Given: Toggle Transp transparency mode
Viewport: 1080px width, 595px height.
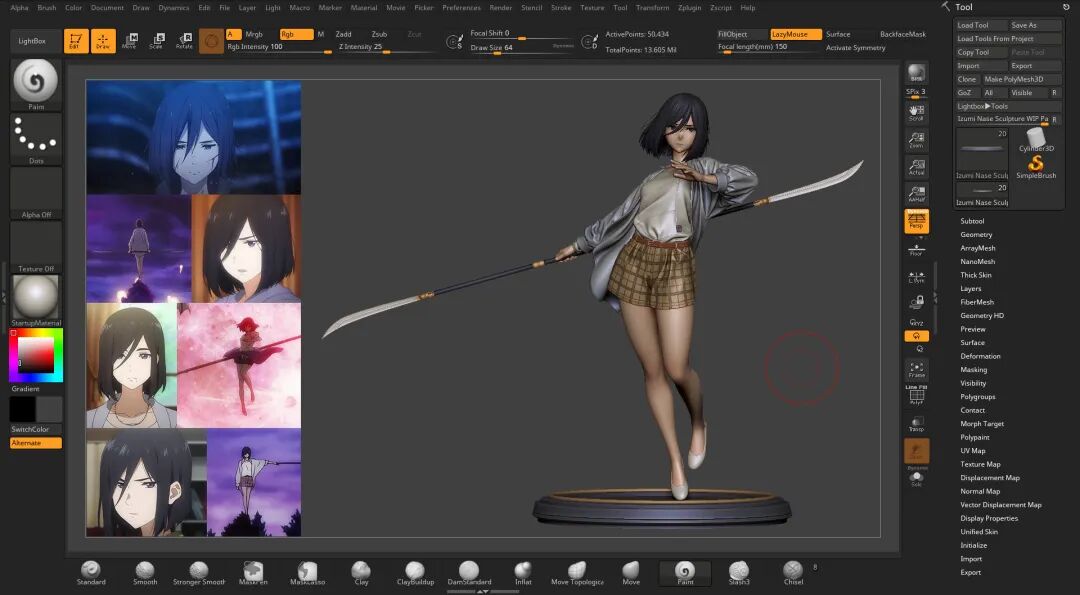Looking at the screenshot, I should [916, 424].
